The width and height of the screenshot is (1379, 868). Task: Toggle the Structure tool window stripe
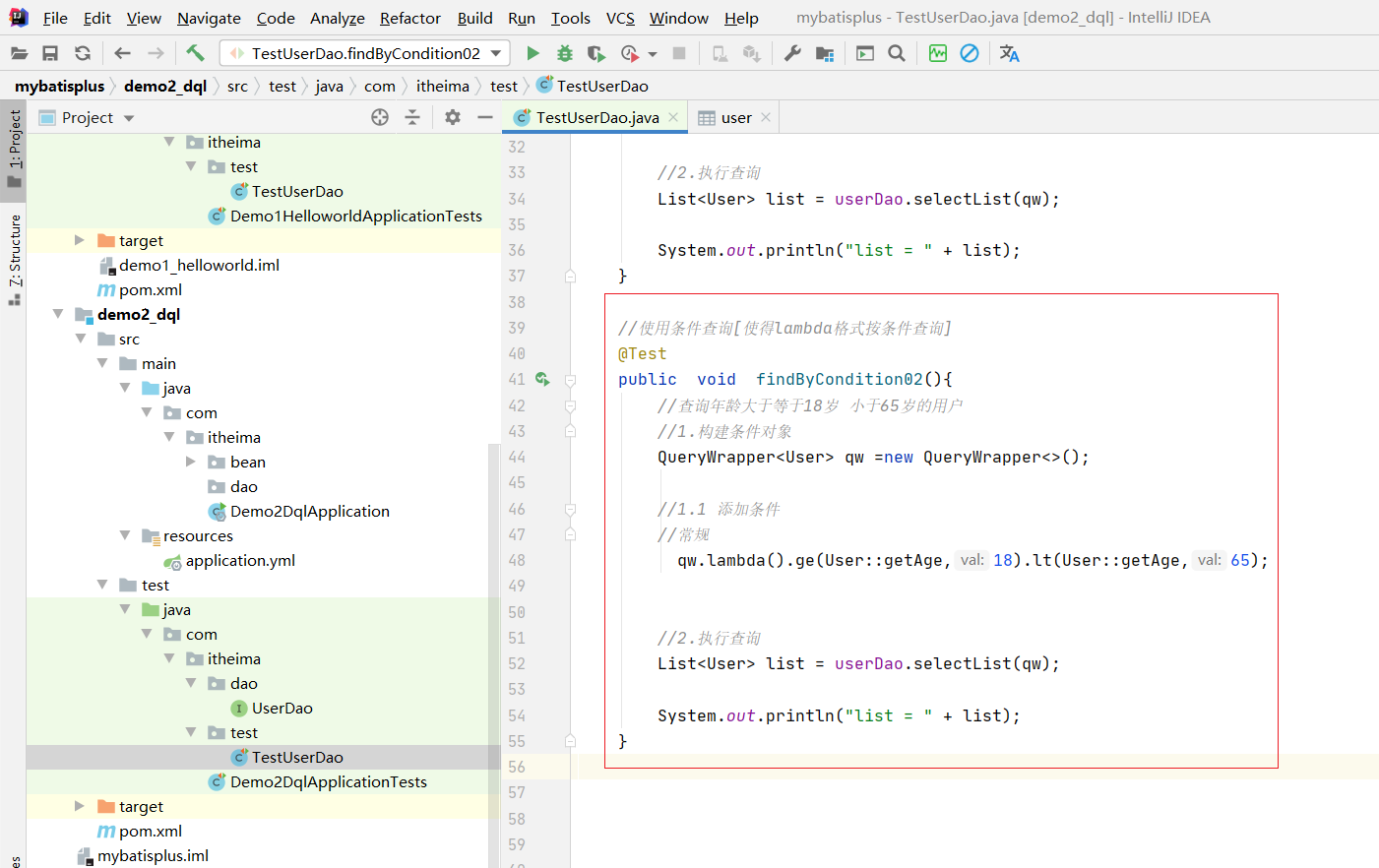click(x=14, y=258)
